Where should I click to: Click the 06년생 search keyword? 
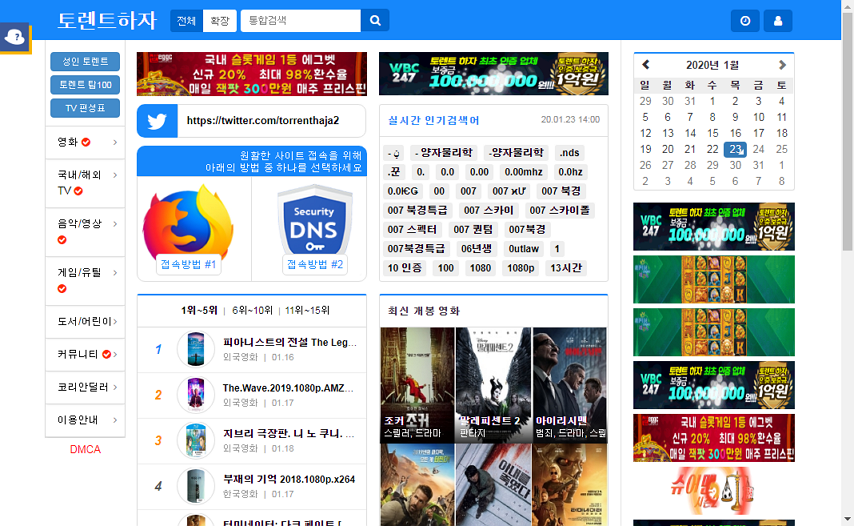point(476,249)
